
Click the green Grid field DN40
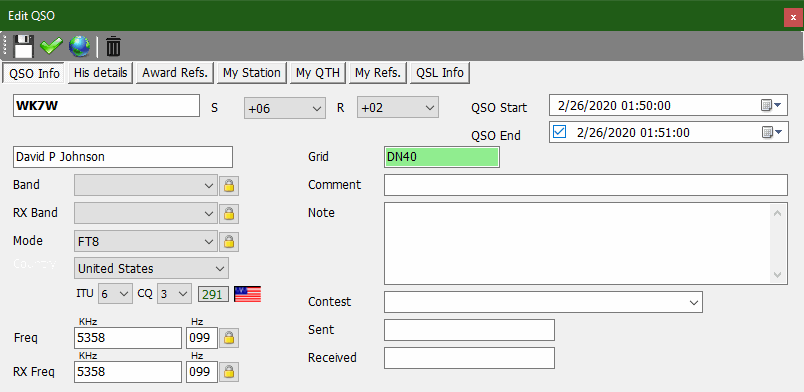tap(441, 158)
